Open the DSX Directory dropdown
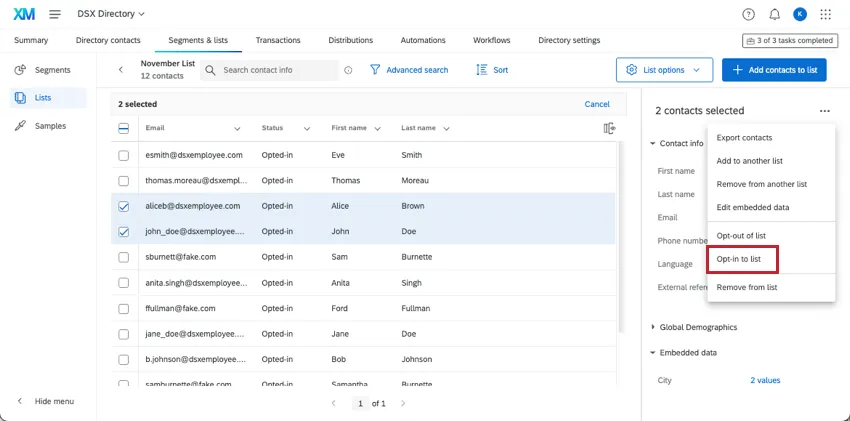The image size is (850, 421). pos(111,14)
